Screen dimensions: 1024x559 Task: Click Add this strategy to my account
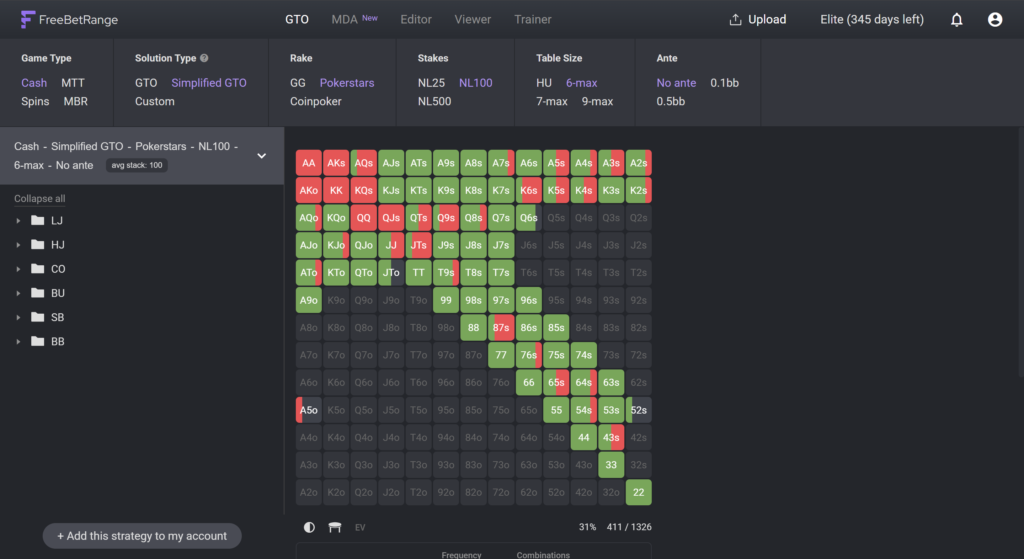142,536
